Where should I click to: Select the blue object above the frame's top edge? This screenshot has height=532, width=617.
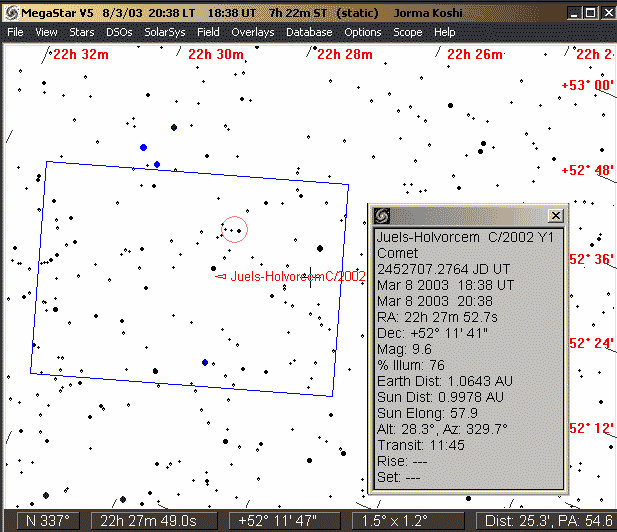click(144, 147)
